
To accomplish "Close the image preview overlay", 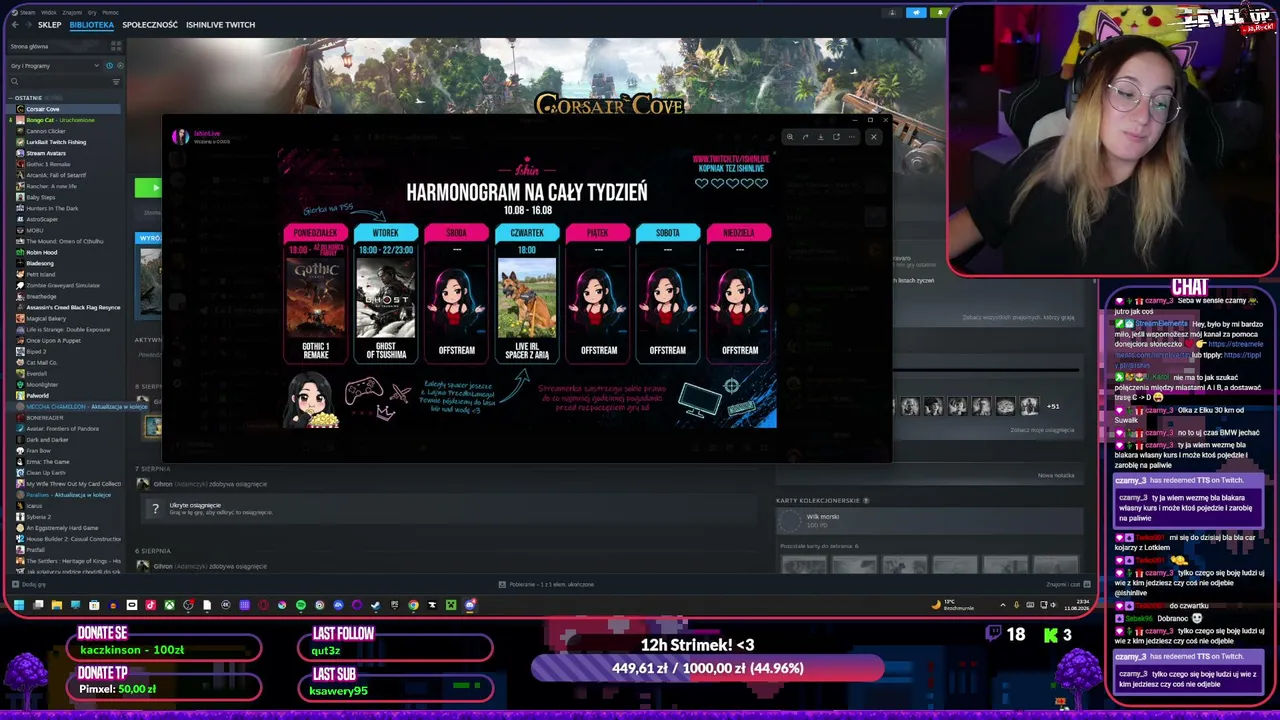I will (x=873, y=137).
